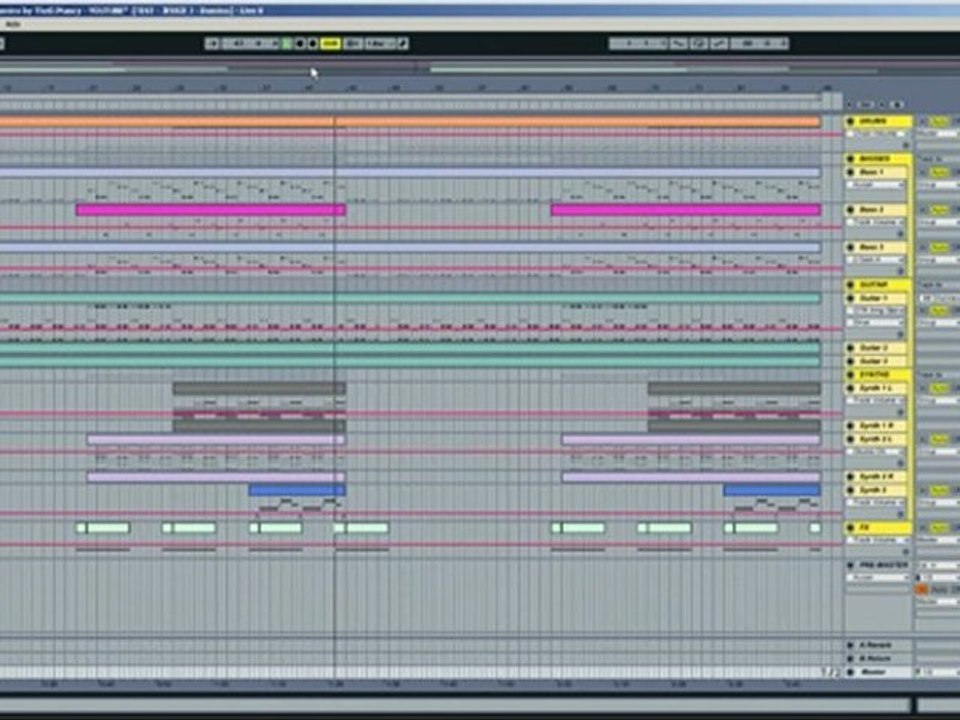Open DRUMS automation device chooser
960x720 pixels.
(x=876, y=134)
